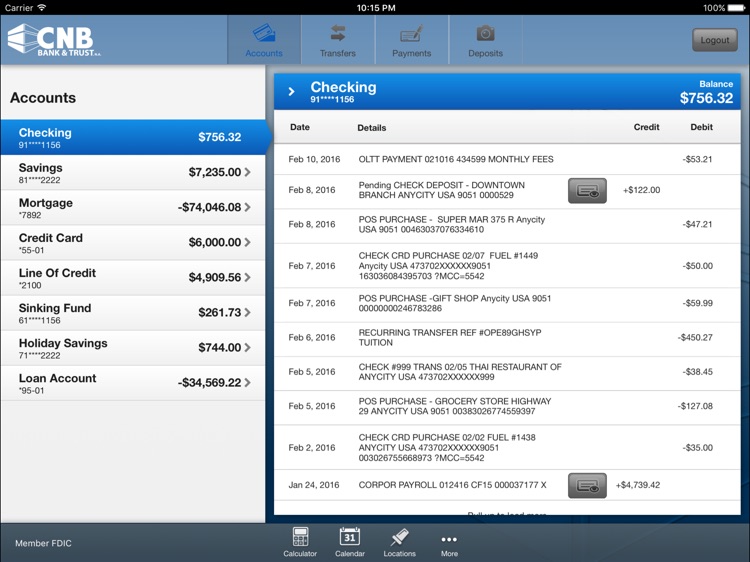Expand the Sinking Fund chevron

(x=247, y=312)
